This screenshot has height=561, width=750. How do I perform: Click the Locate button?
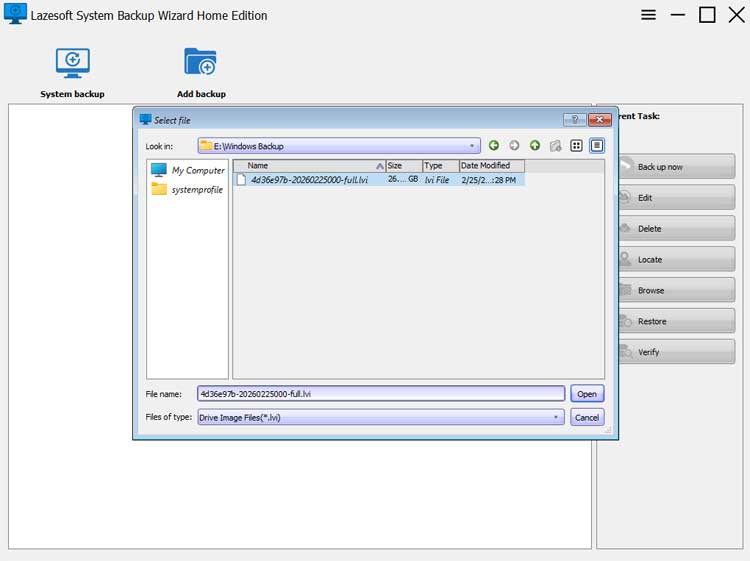pyautogui.click(x=676, y=259)
